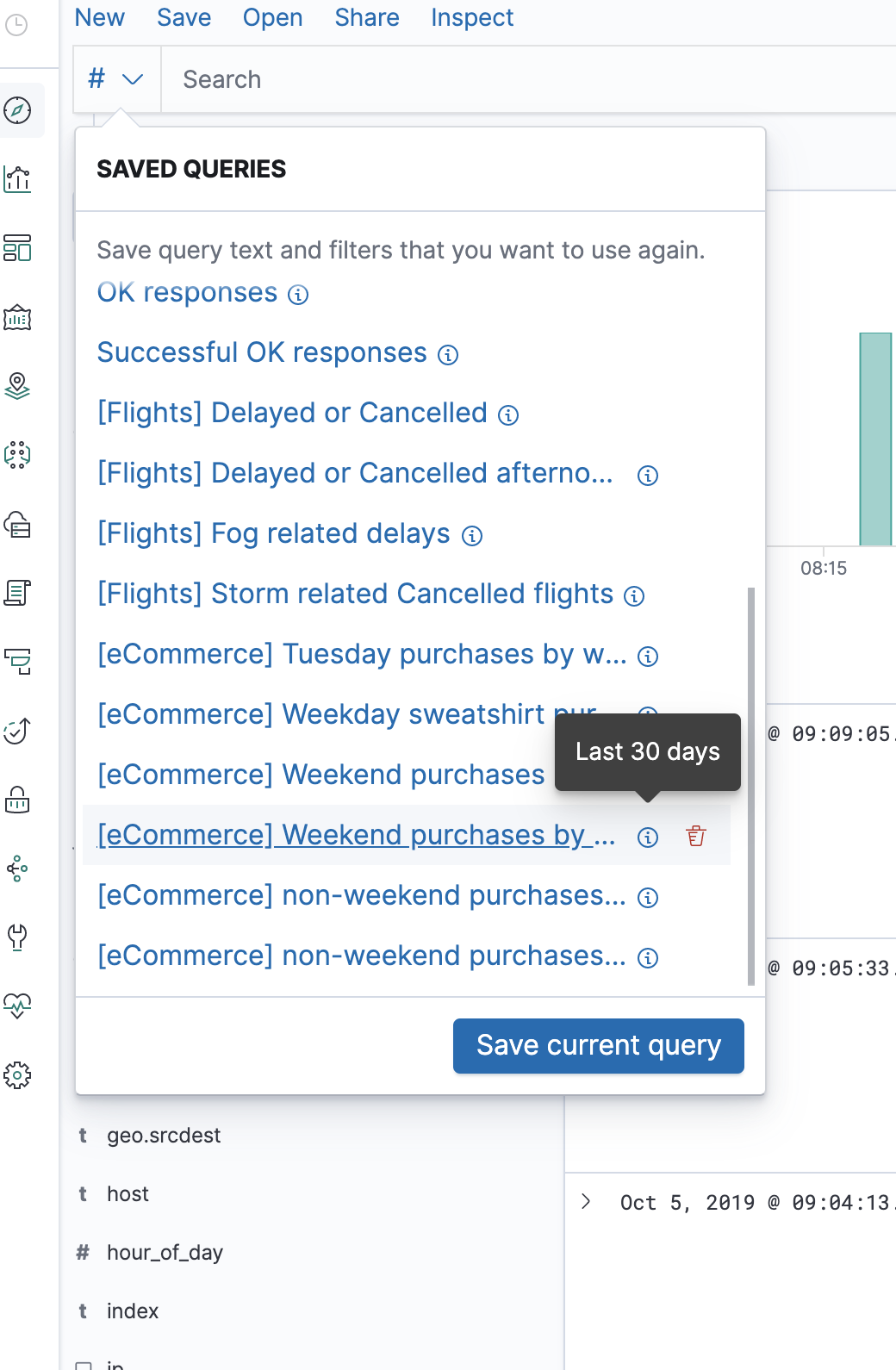This screenshot has height=1370, width=896.
Task: Delete the highlighted Weekend purchases saved query
Action: click(696, 836)
